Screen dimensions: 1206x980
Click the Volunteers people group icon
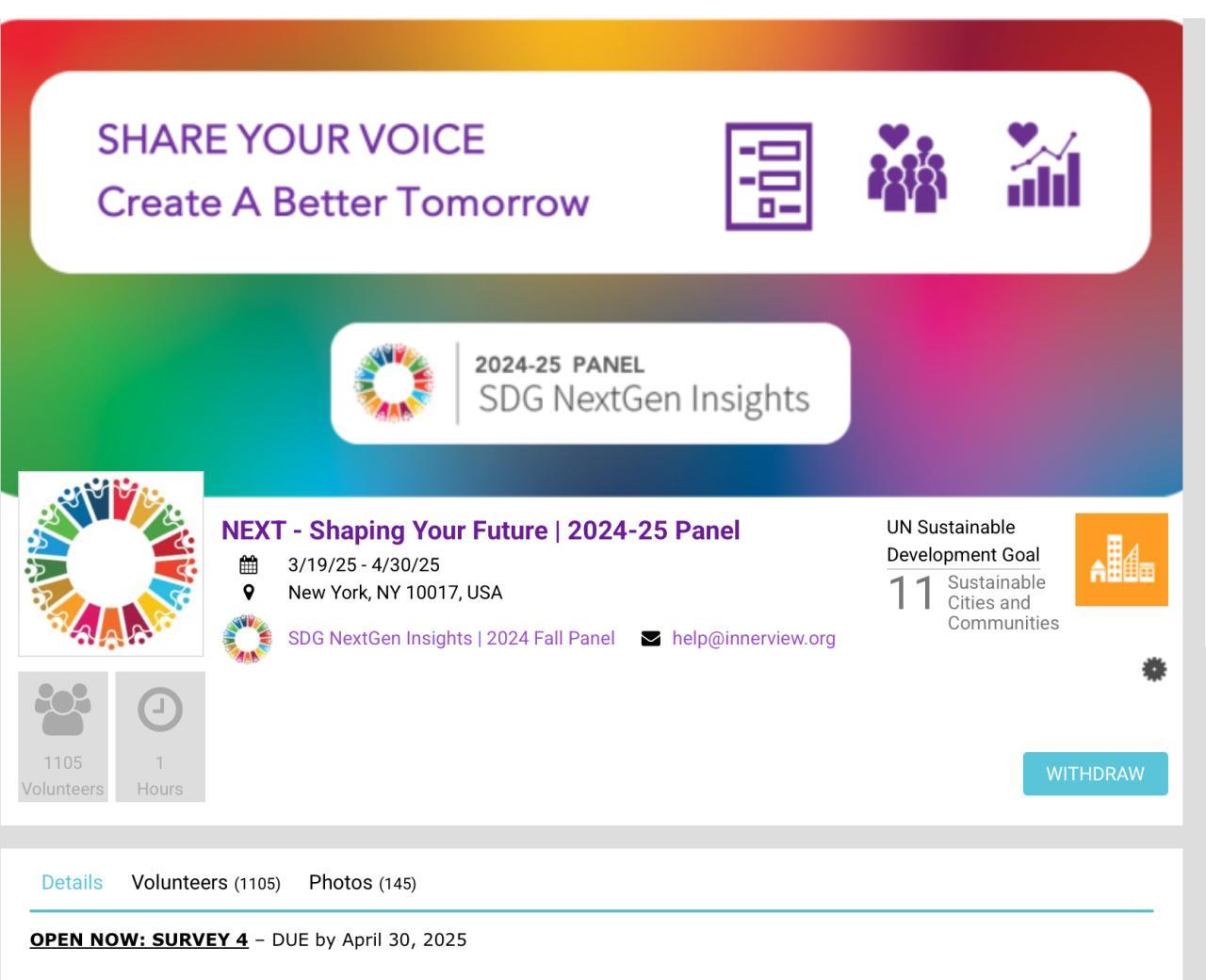[63, 710]
